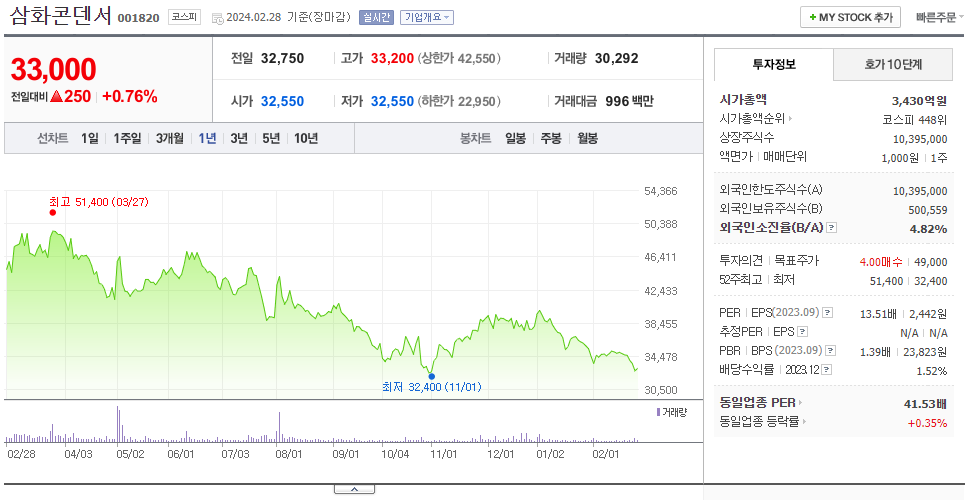The width and height of the screenshot is (968, 500).
Task: Select 1주일 line chart period
Action: pyautogui.click(x=127, y=138)
